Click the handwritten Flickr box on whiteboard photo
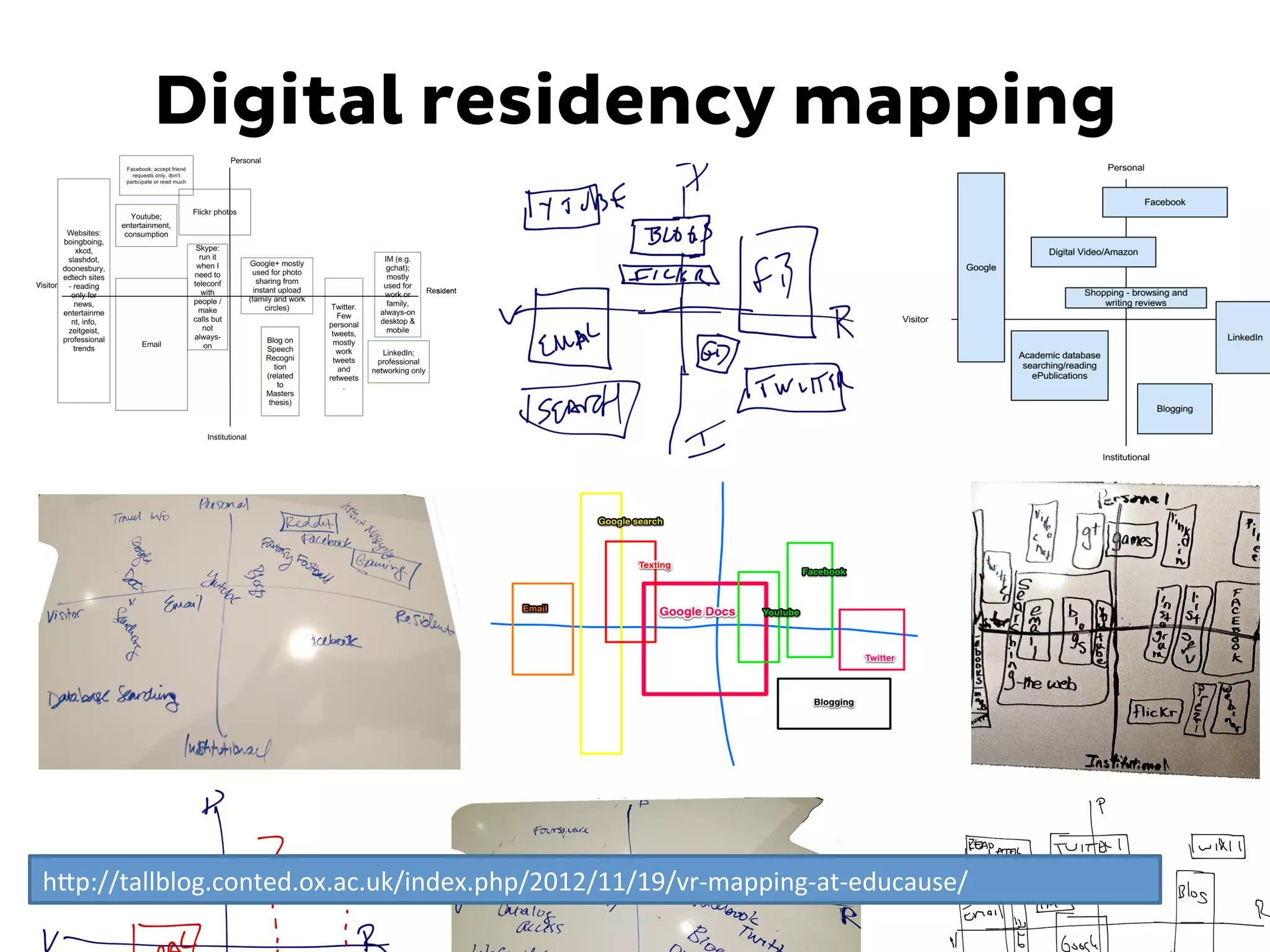Viewport: 1270px width, 952px height. [1155, 712]
